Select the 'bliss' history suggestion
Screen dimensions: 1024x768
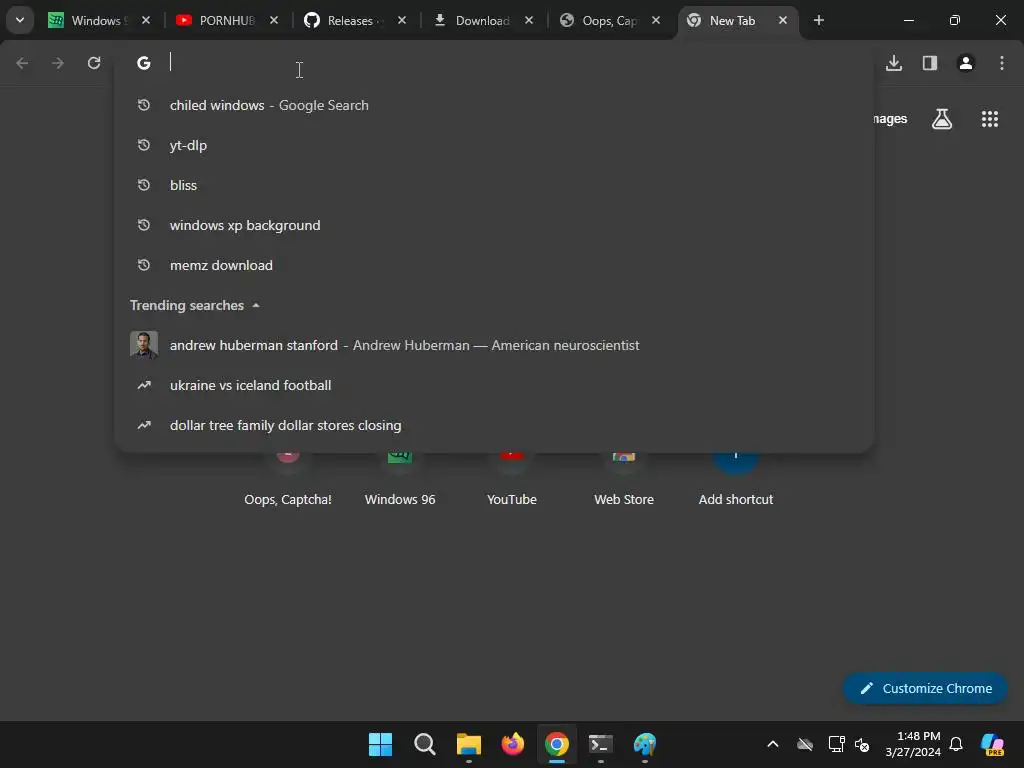click(494, 185)
